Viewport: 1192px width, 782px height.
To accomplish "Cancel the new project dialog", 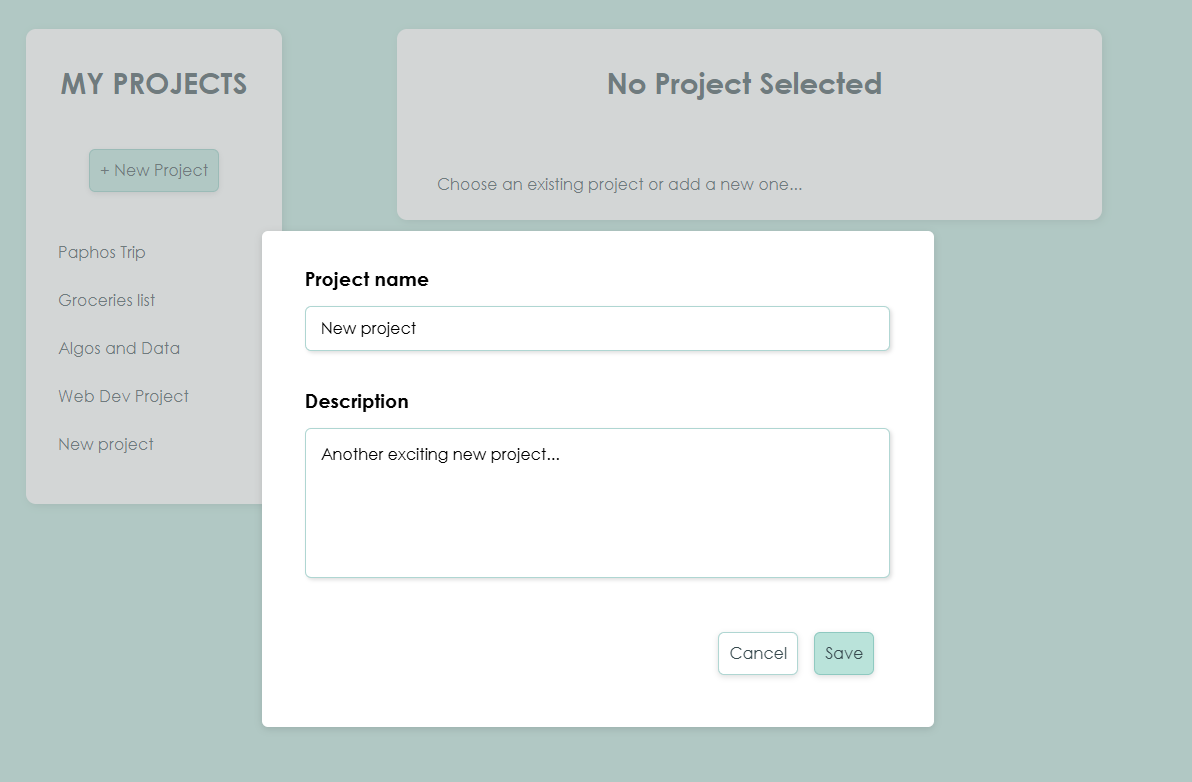I will [x=757, y=653].
